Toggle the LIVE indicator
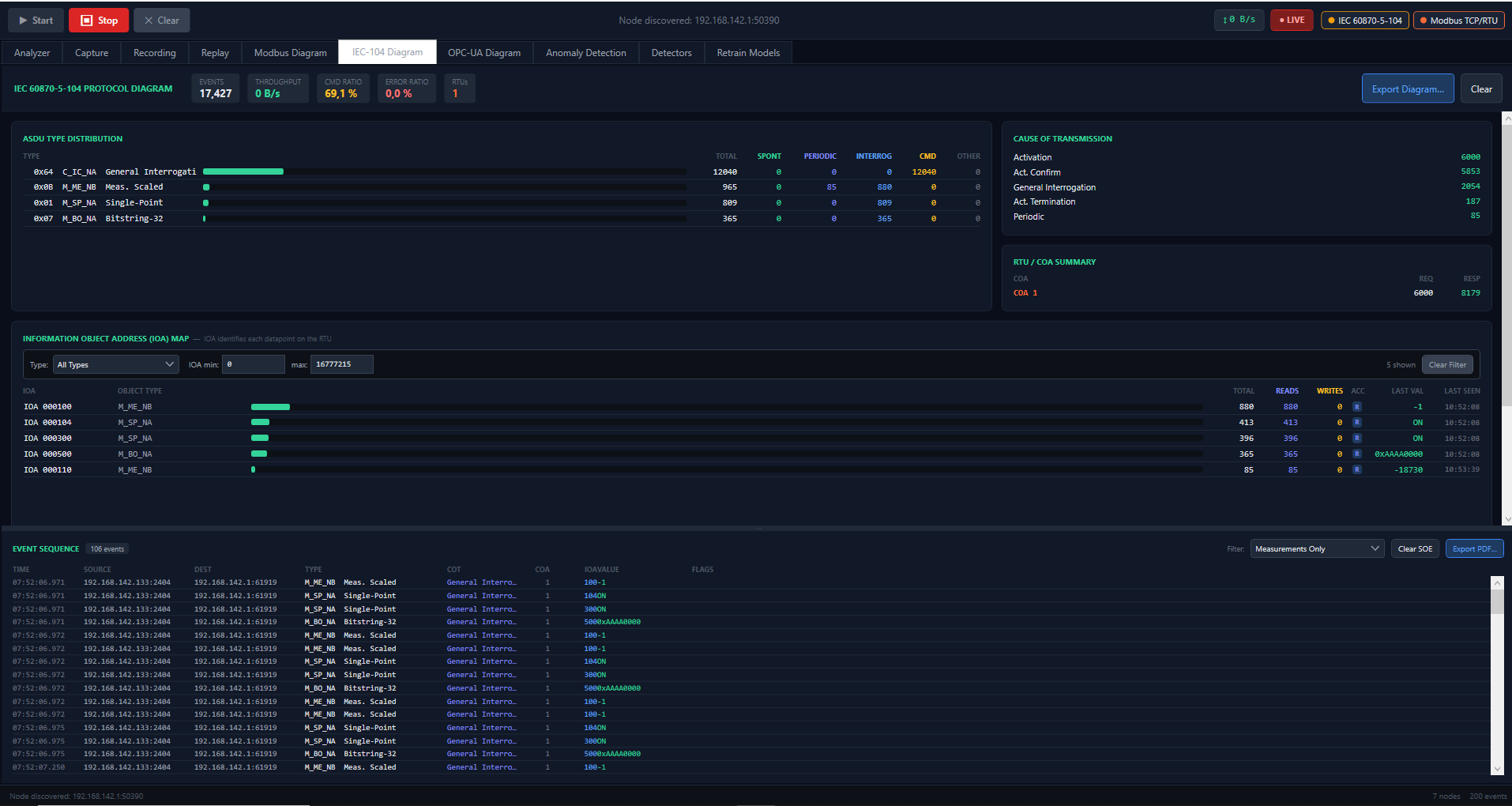Screen dimensions: 1512x806 coord(1292,21)
